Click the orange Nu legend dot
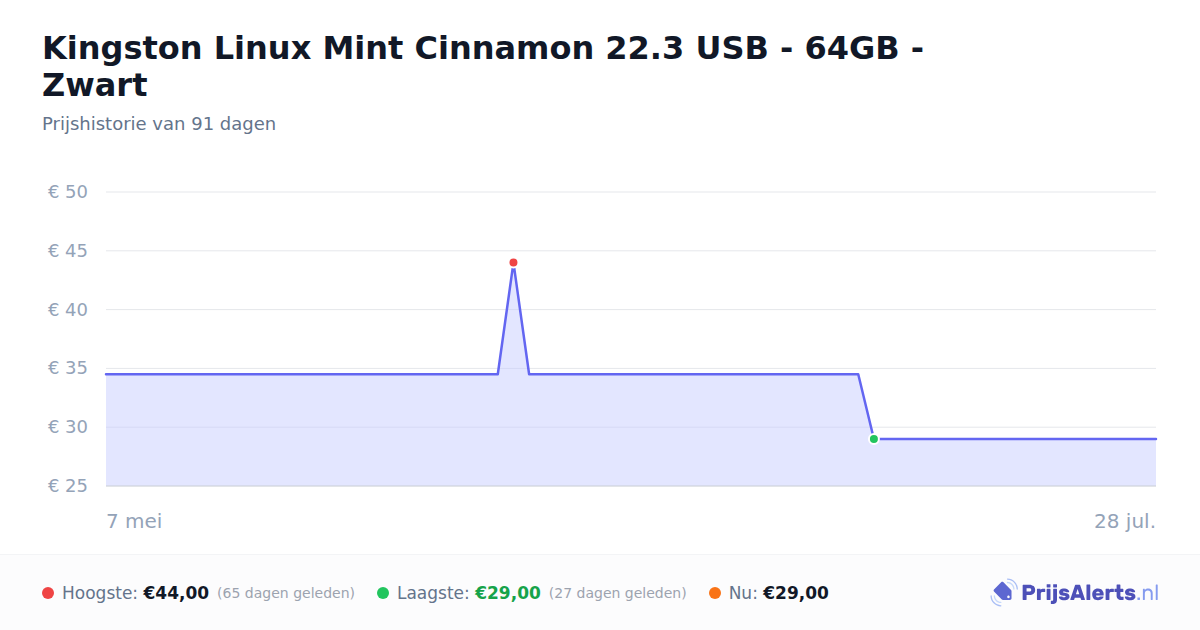 (x=715, y=593)
